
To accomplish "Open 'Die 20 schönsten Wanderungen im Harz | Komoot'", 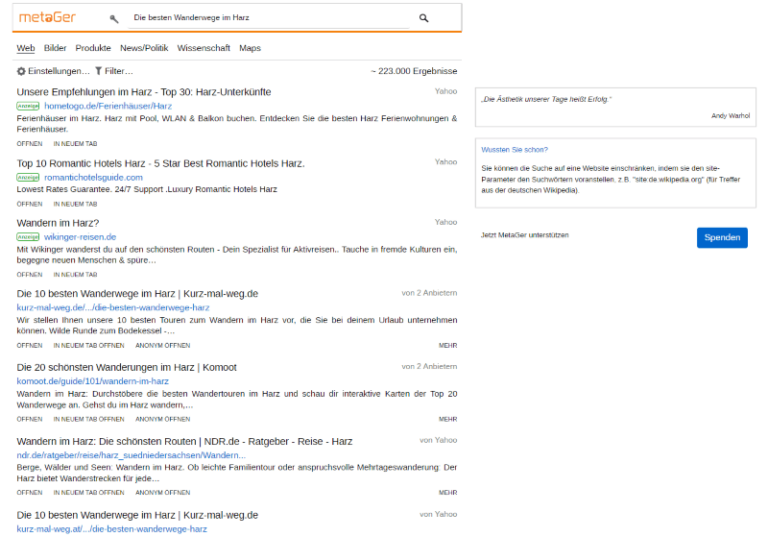I will 126,367.
